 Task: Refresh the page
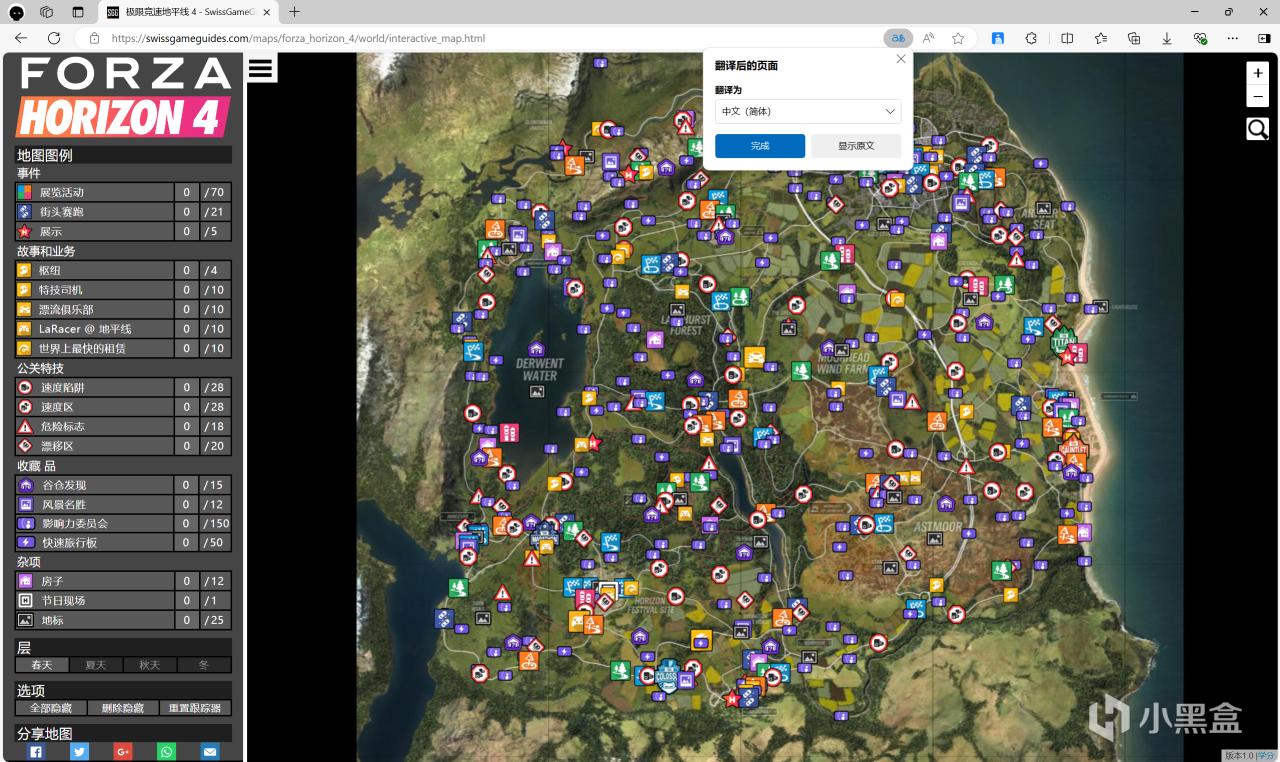54,38
